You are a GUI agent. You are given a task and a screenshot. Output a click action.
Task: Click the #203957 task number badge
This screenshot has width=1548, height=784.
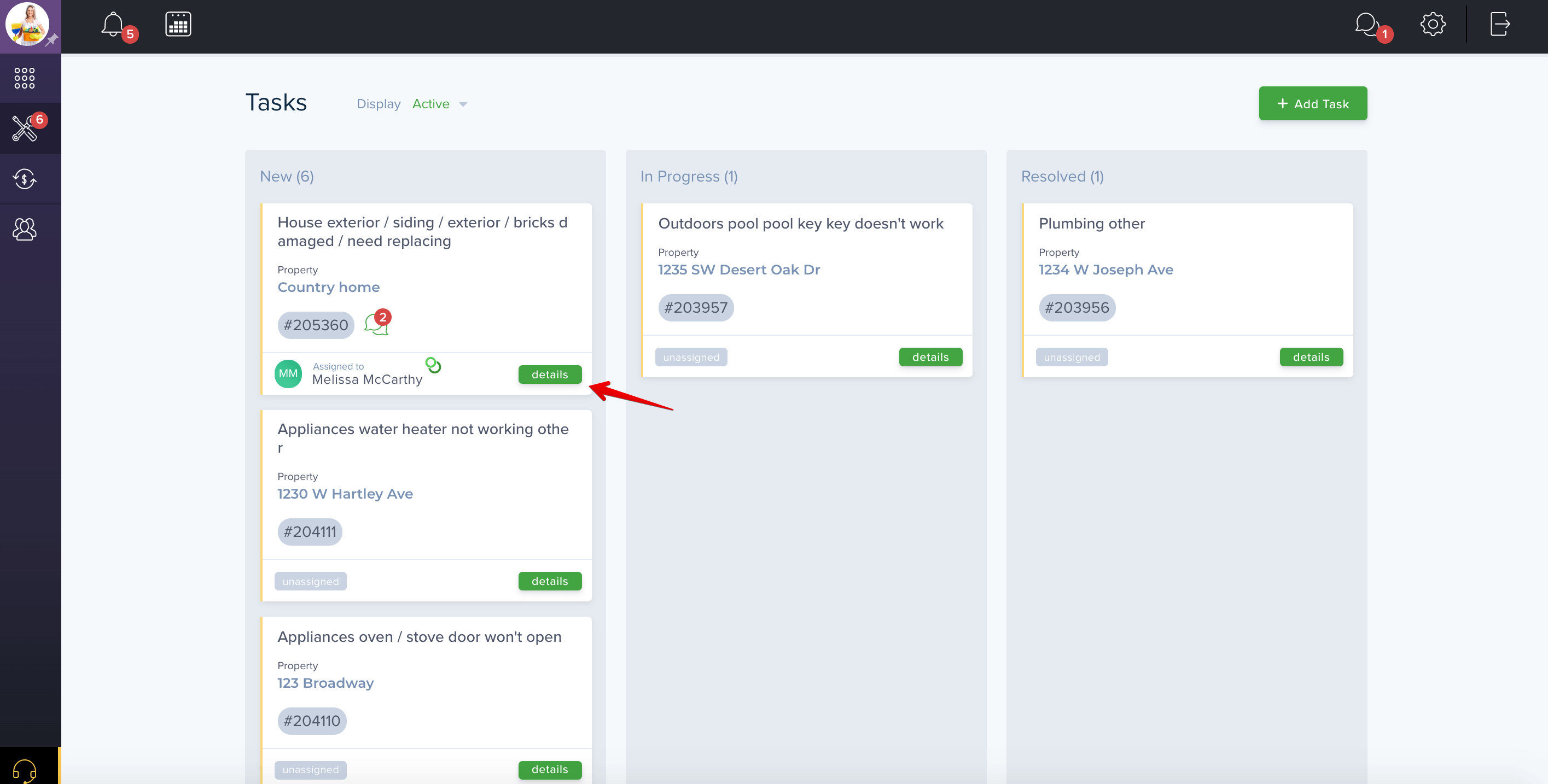(695, 308)
